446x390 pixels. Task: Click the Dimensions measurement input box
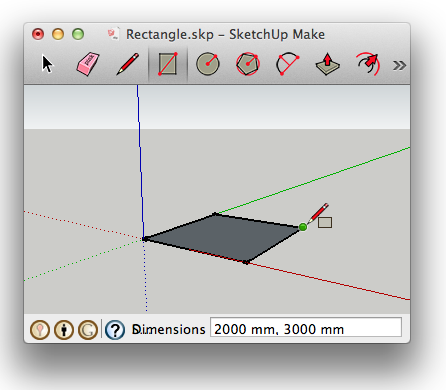[306, 327]
